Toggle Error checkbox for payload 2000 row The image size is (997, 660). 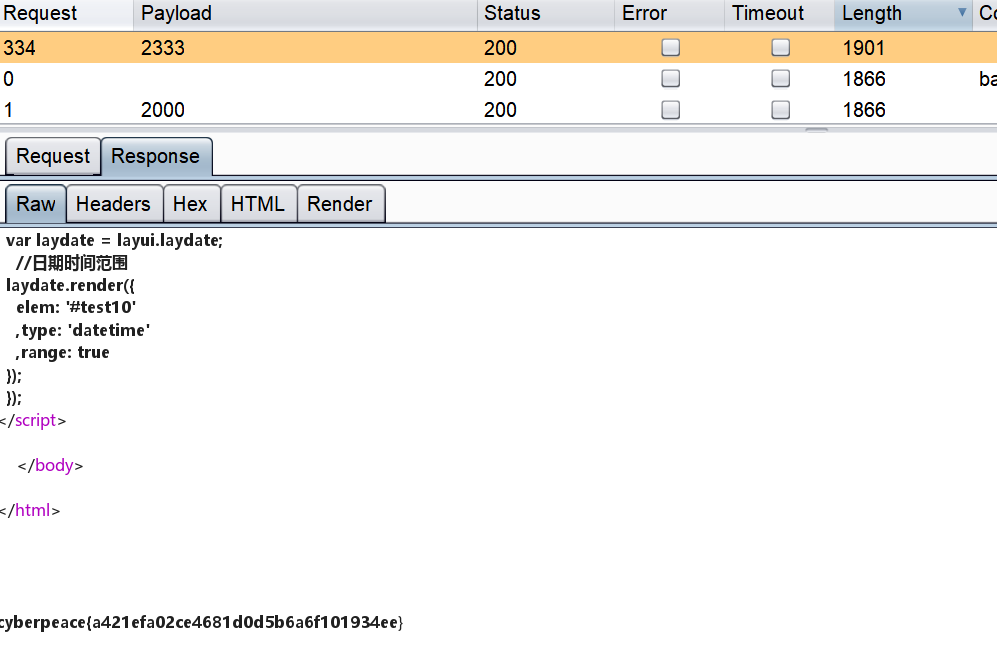pyautogui.click(x=670, y=110)
